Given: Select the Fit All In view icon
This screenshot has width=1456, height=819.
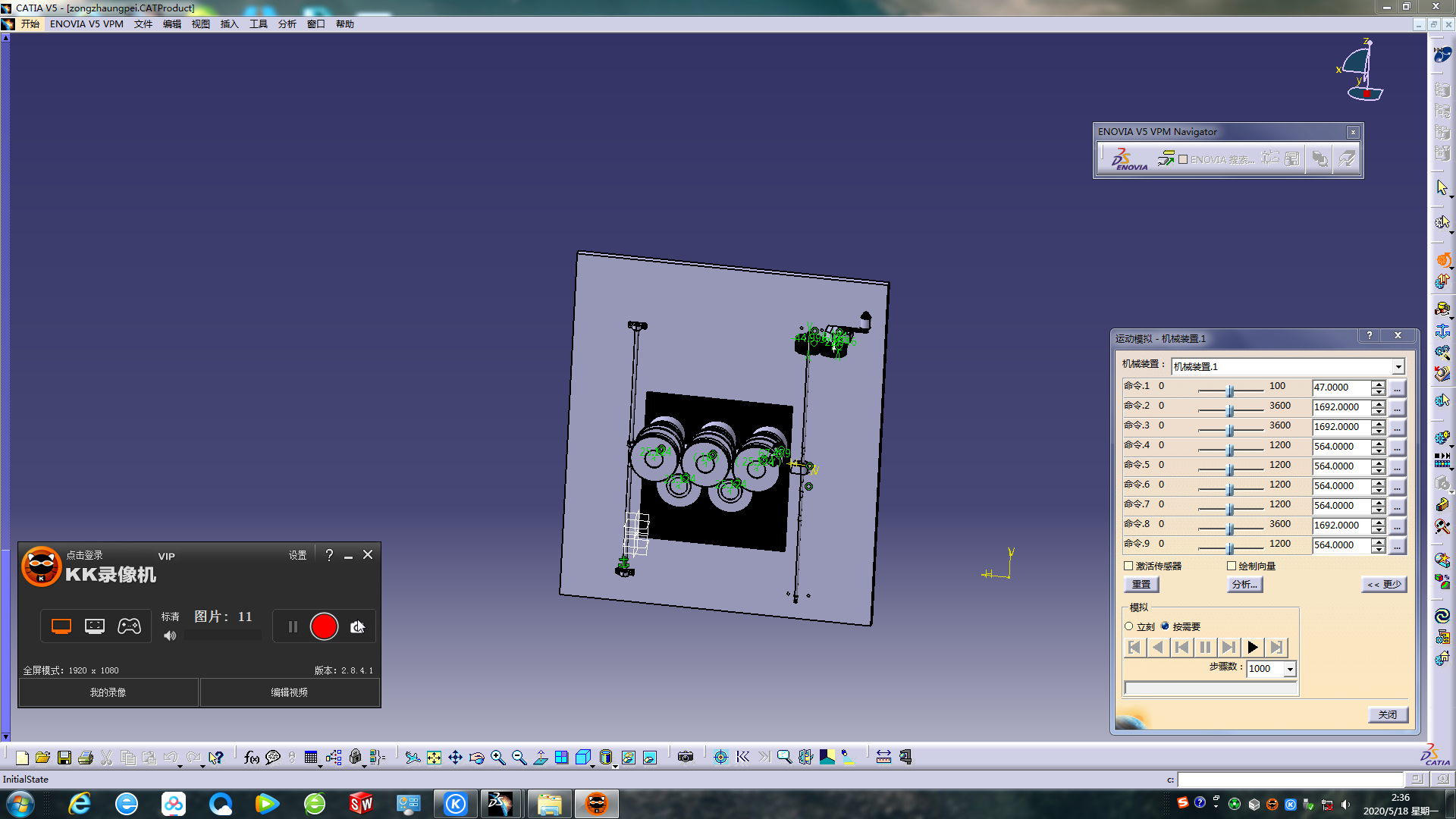Looking at the screenshot, I should [434, 758].
